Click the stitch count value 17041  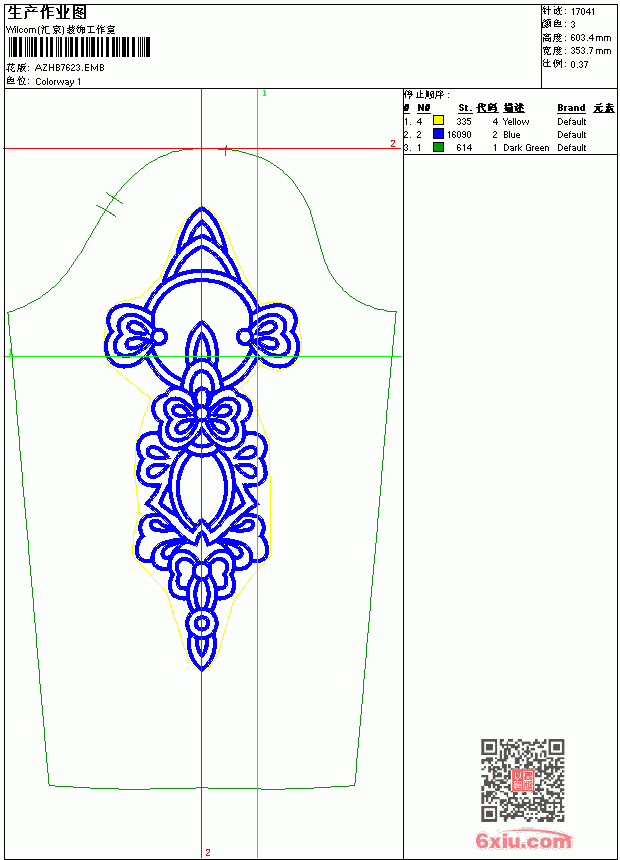(x=583, y=12)
